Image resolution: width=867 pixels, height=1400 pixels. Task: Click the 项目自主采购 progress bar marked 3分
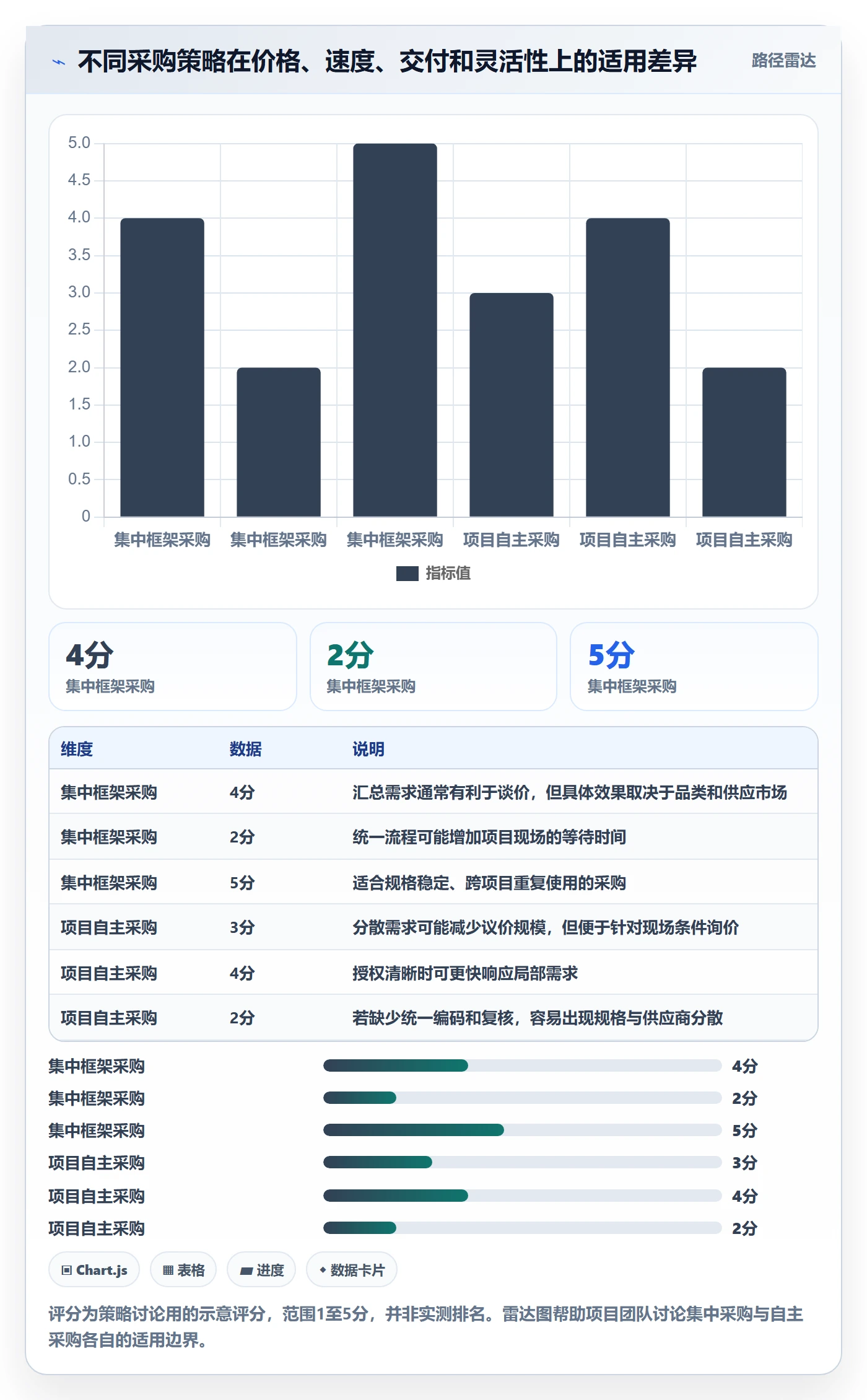522,1162
